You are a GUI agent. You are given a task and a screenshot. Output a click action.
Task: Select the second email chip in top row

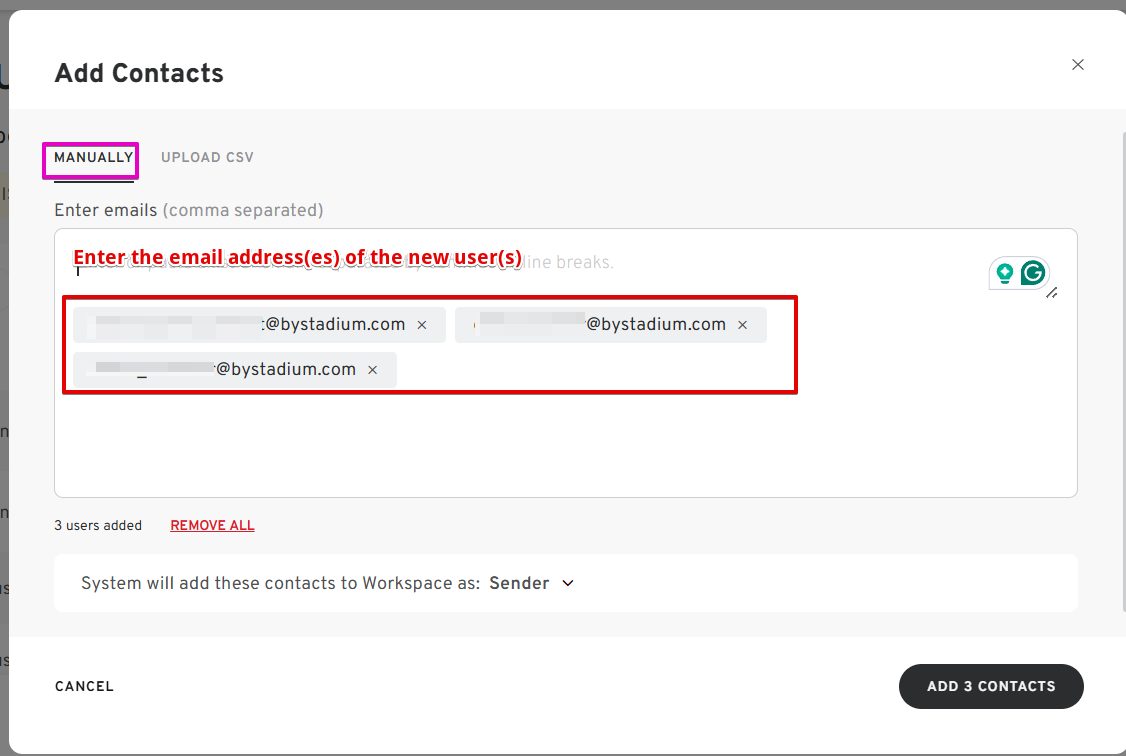pos(600,325)
